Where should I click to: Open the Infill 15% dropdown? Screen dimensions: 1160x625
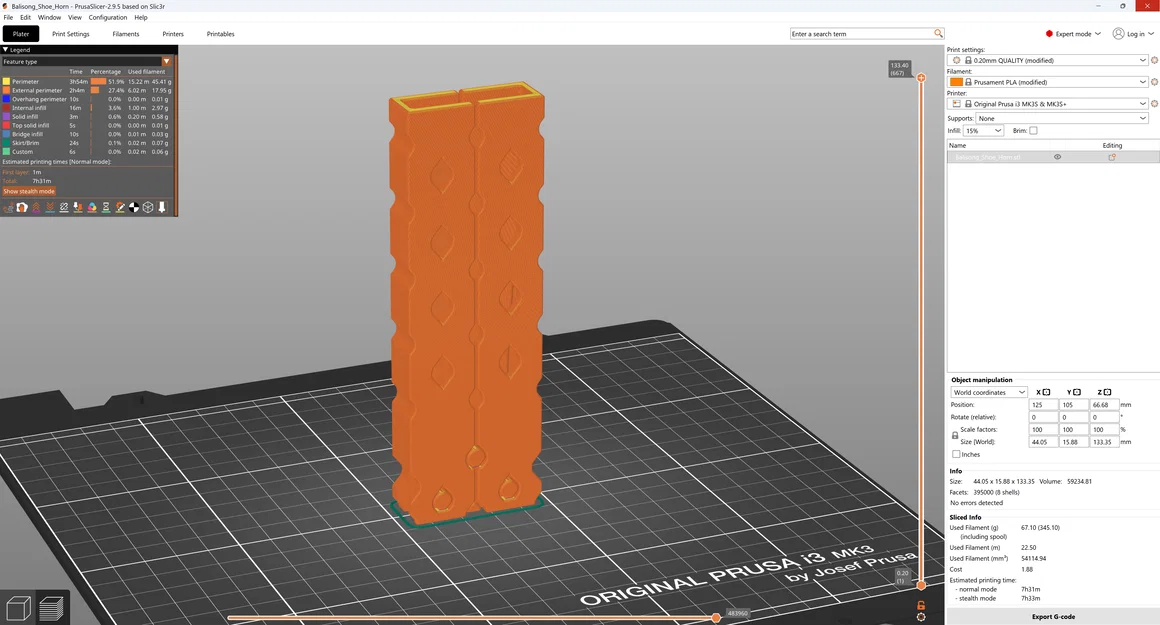[x=983, y=131]
